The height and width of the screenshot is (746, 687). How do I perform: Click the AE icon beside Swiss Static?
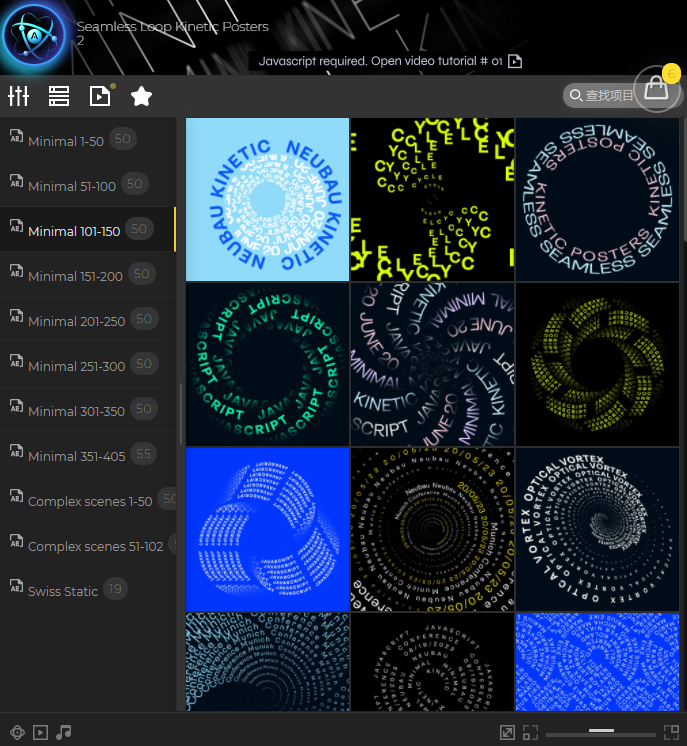[x=16, y=586]
